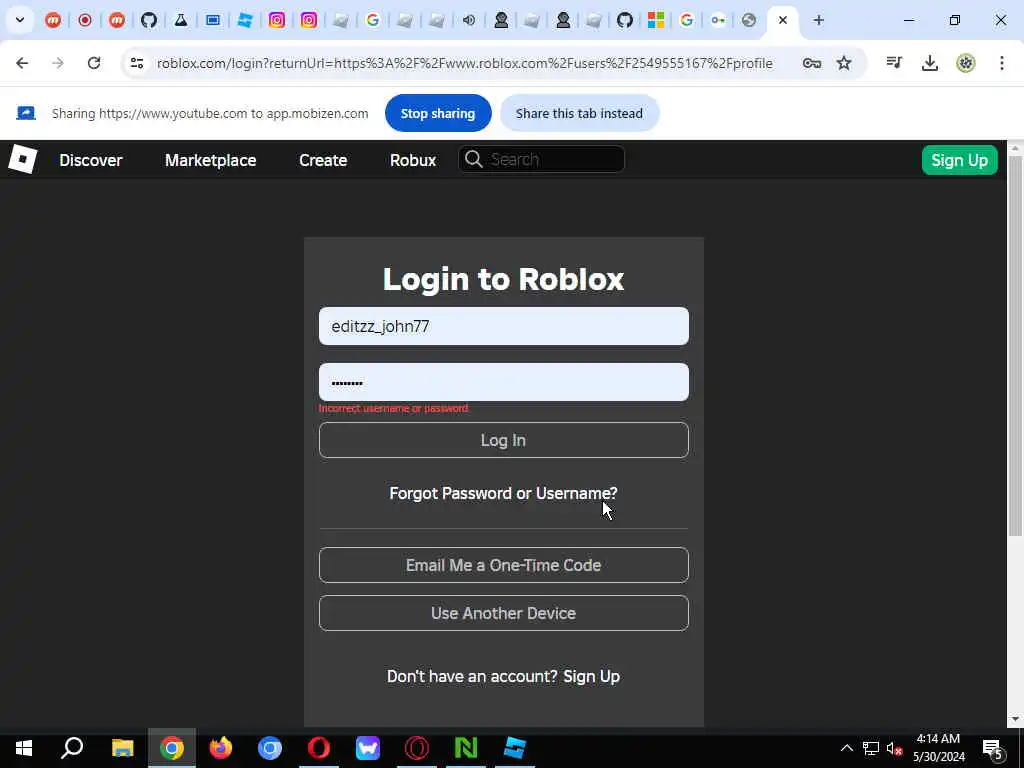Open the green N app on taskbar
The height and width of the screenshot is (768, 1024).
tap(466, 748)
